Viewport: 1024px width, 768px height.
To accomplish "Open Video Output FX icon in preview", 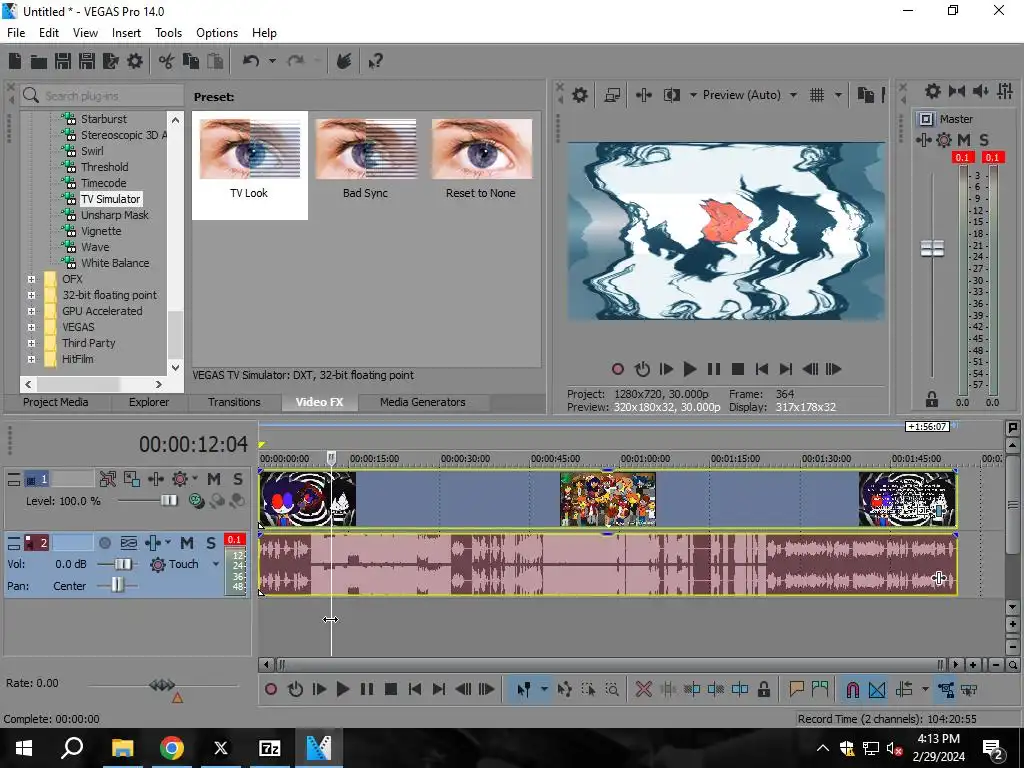I will [x=644, y=95].
